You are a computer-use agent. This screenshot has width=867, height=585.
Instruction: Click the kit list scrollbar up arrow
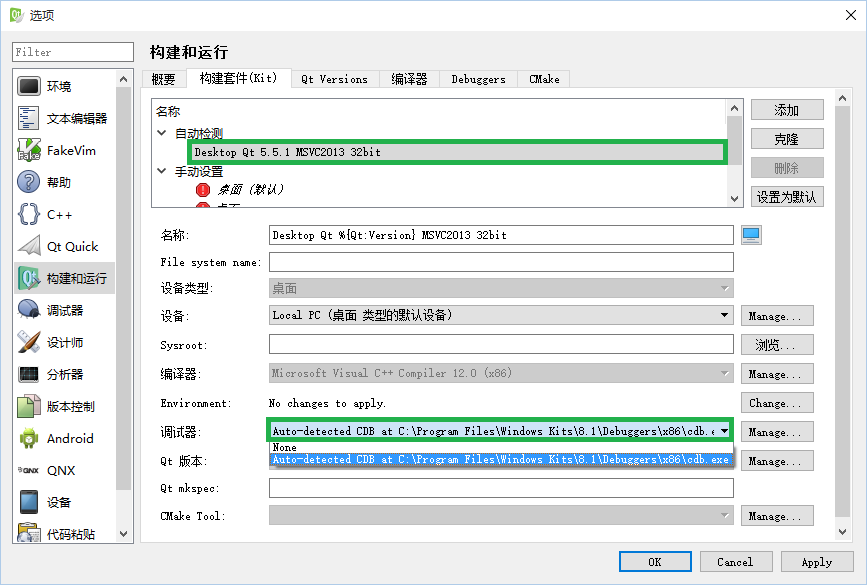pos(734,108)
